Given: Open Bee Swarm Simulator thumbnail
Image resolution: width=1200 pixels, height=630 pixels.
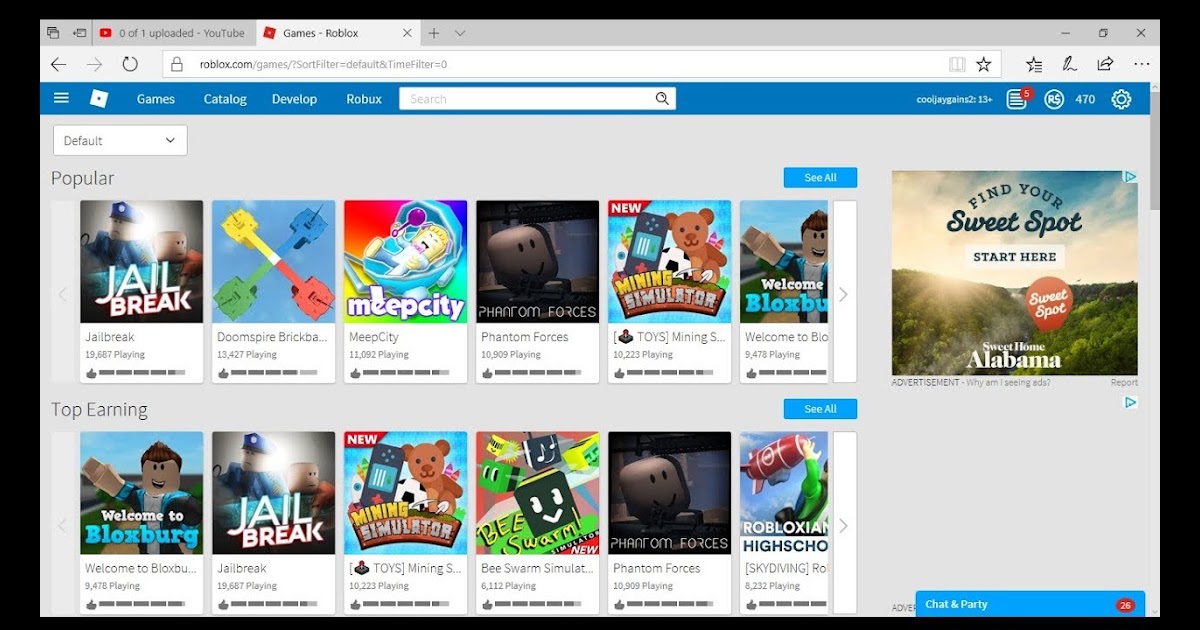Looking at the screenshot, I should pos(538,492).
